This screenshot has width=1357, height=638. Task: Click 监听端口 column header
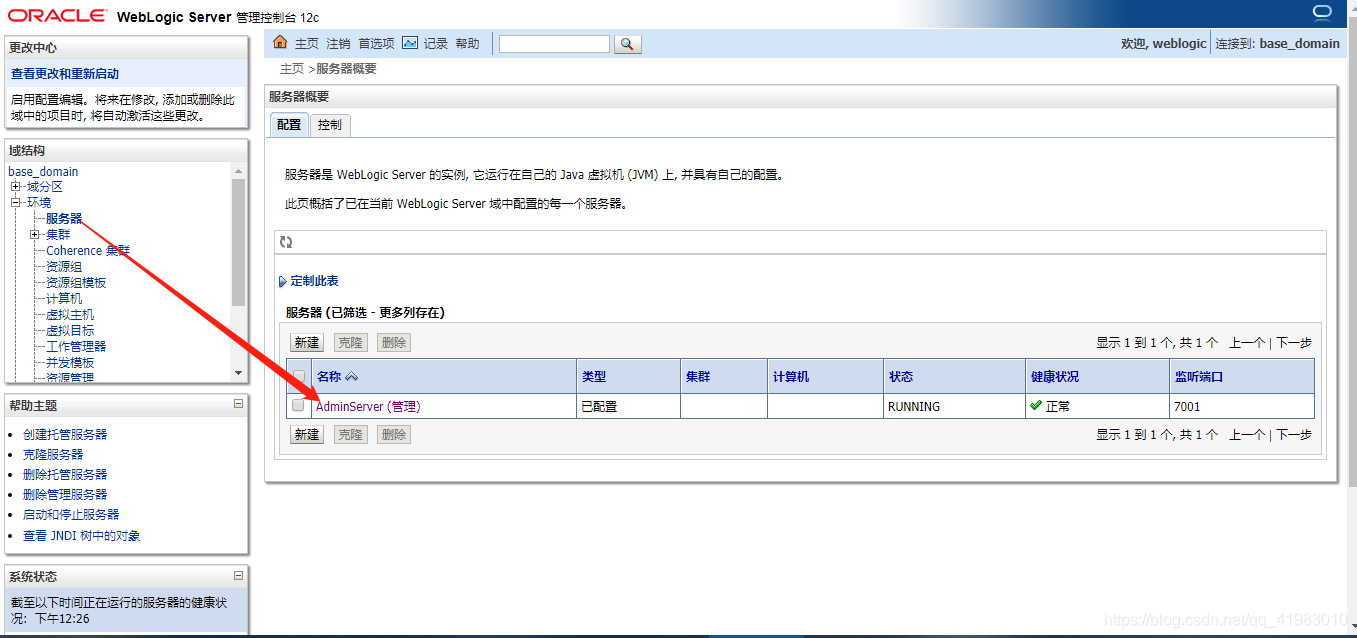click(1199, 377)
